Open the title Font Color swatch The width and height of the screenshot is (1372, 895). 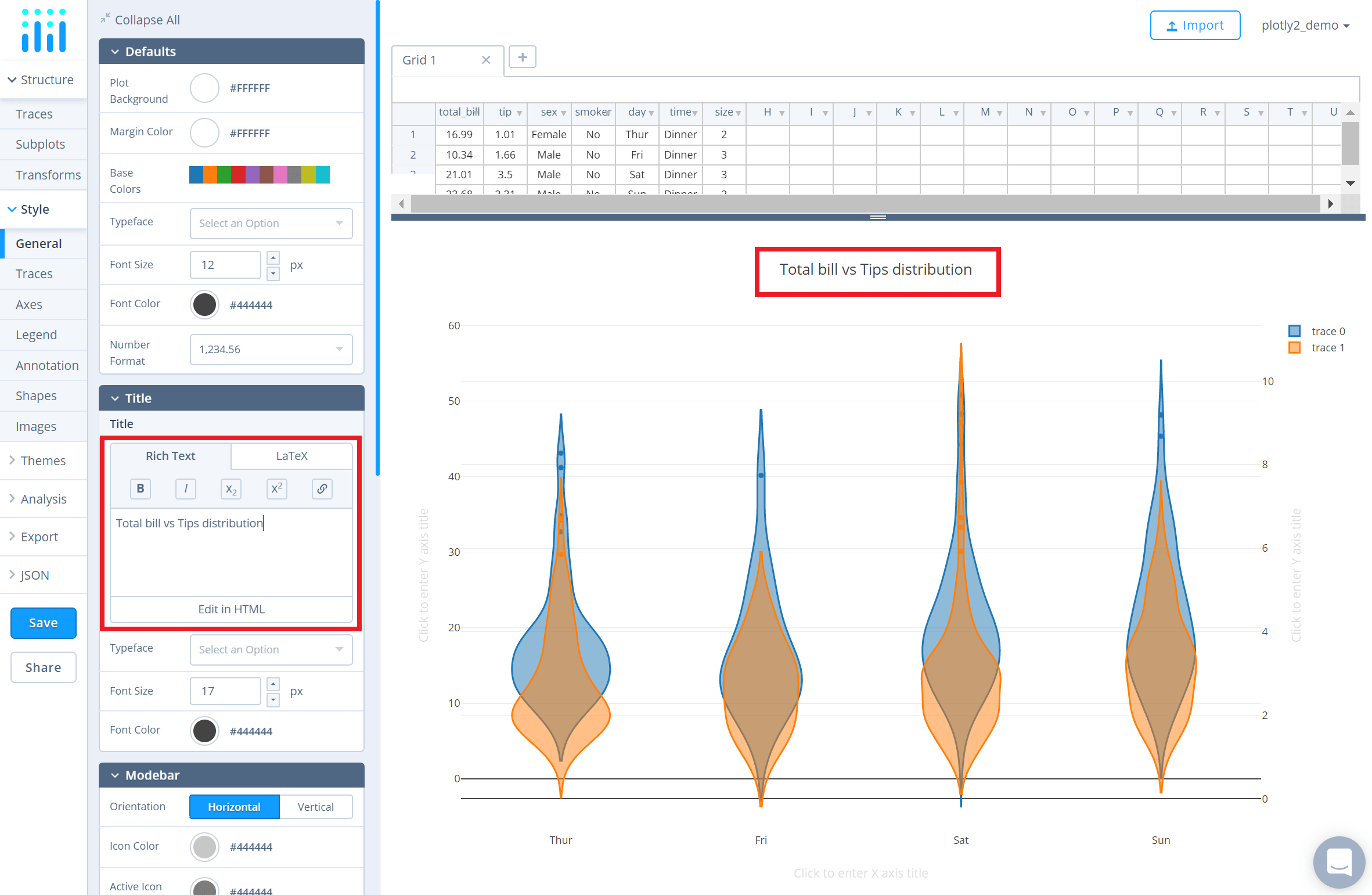tap(204, 731)
